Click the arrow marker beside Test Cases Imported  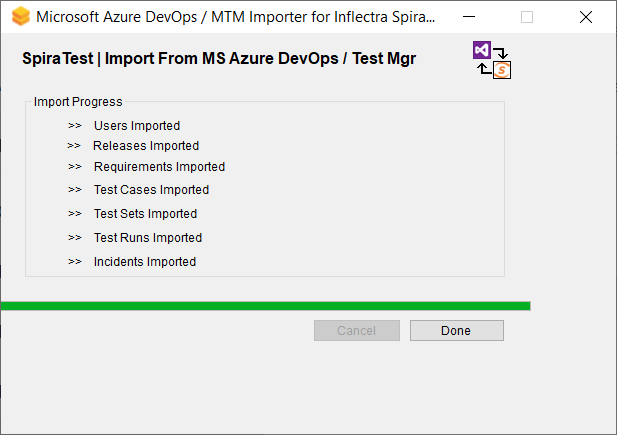point(75,190)
